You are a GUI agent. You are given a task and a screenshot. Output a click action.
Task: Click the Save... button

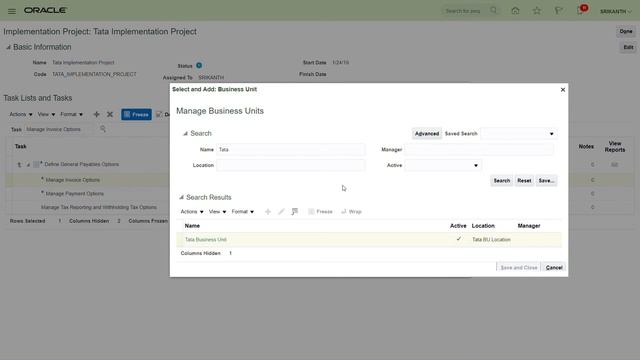(546, 180)
